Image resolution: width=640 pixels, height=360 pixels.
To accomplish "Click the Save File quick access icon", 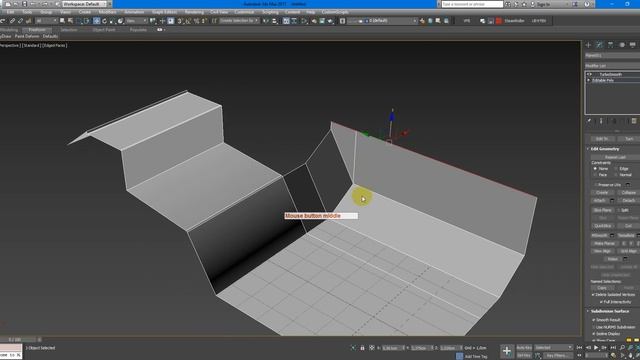I will pyautogui.click(x=24, y=4).
